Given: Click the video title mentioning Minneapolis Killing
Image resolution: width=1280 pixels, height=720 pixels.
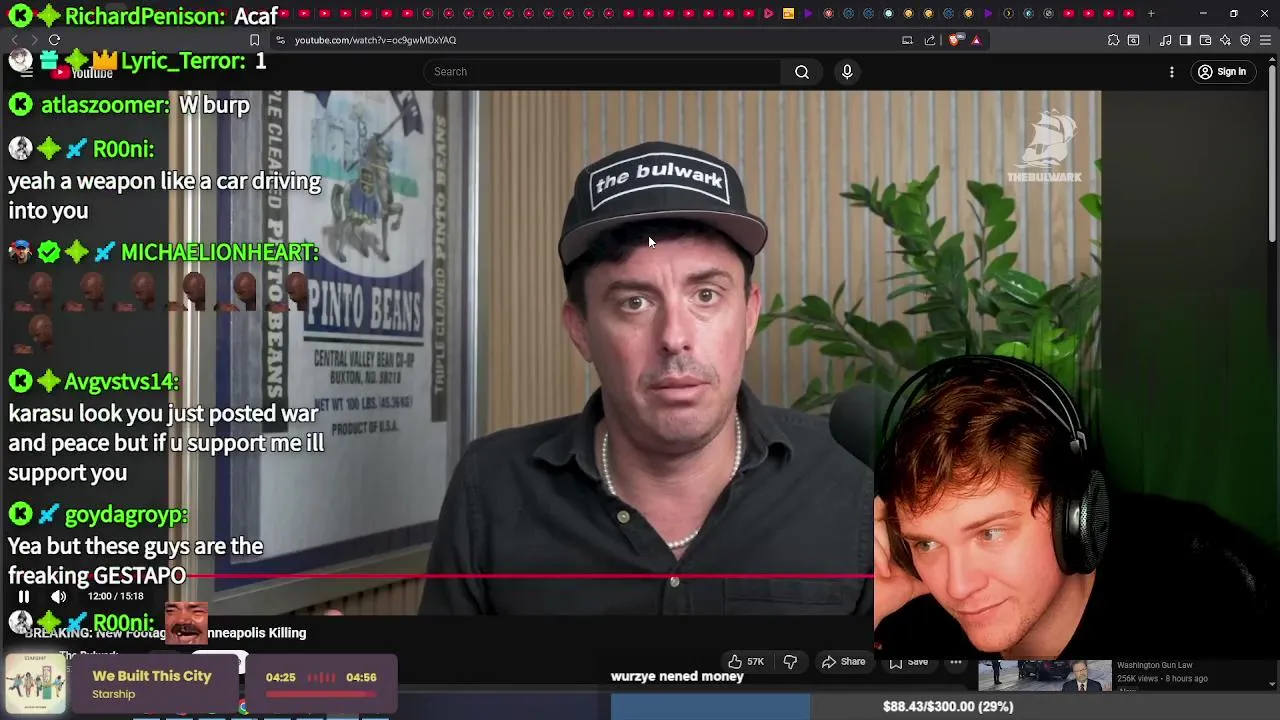Looking at the screenshot, I should pyautogui.click(x=165, y=633).
